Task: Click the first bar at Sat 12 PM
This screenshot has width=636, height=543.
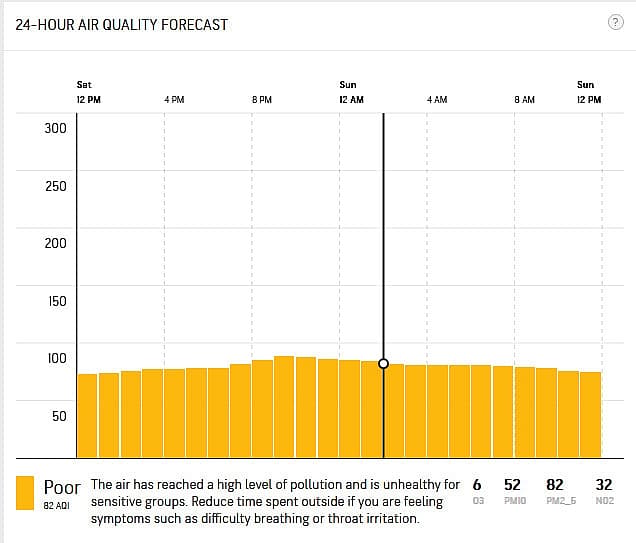Action: pyautogui.click(x=88, y=416)
